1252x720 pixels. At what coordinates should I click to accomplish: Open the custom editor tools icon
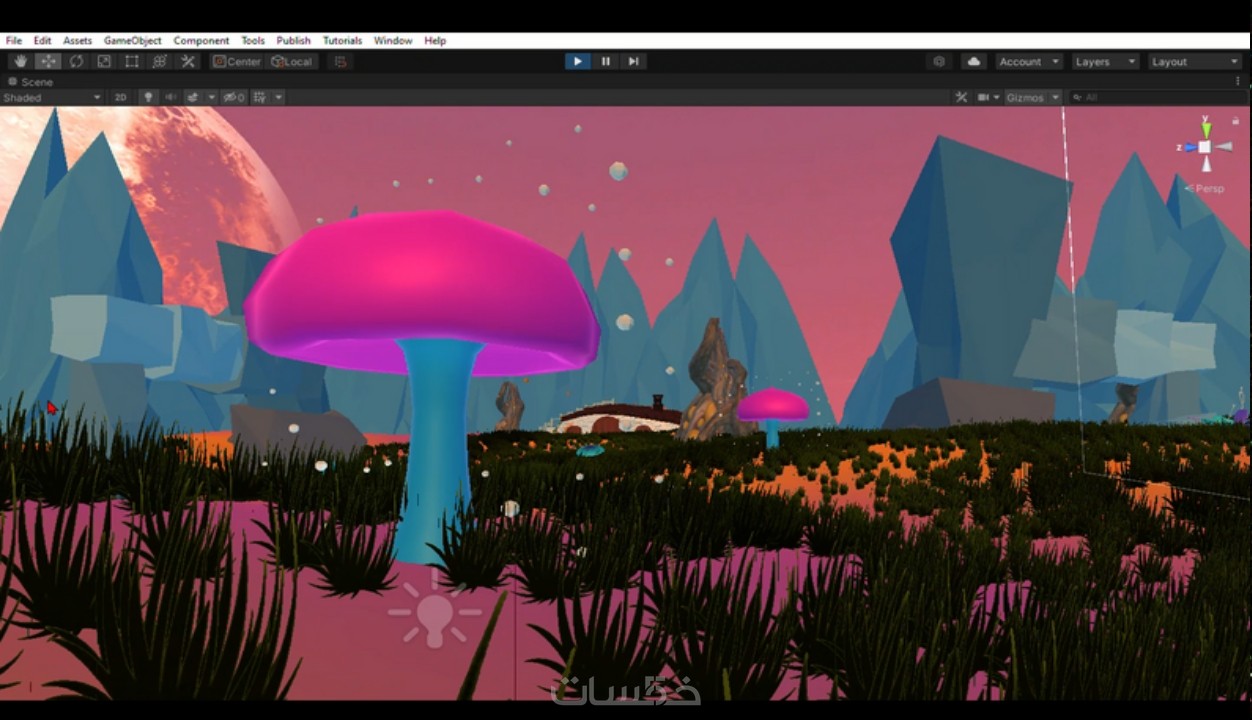(x=188, y=62)
